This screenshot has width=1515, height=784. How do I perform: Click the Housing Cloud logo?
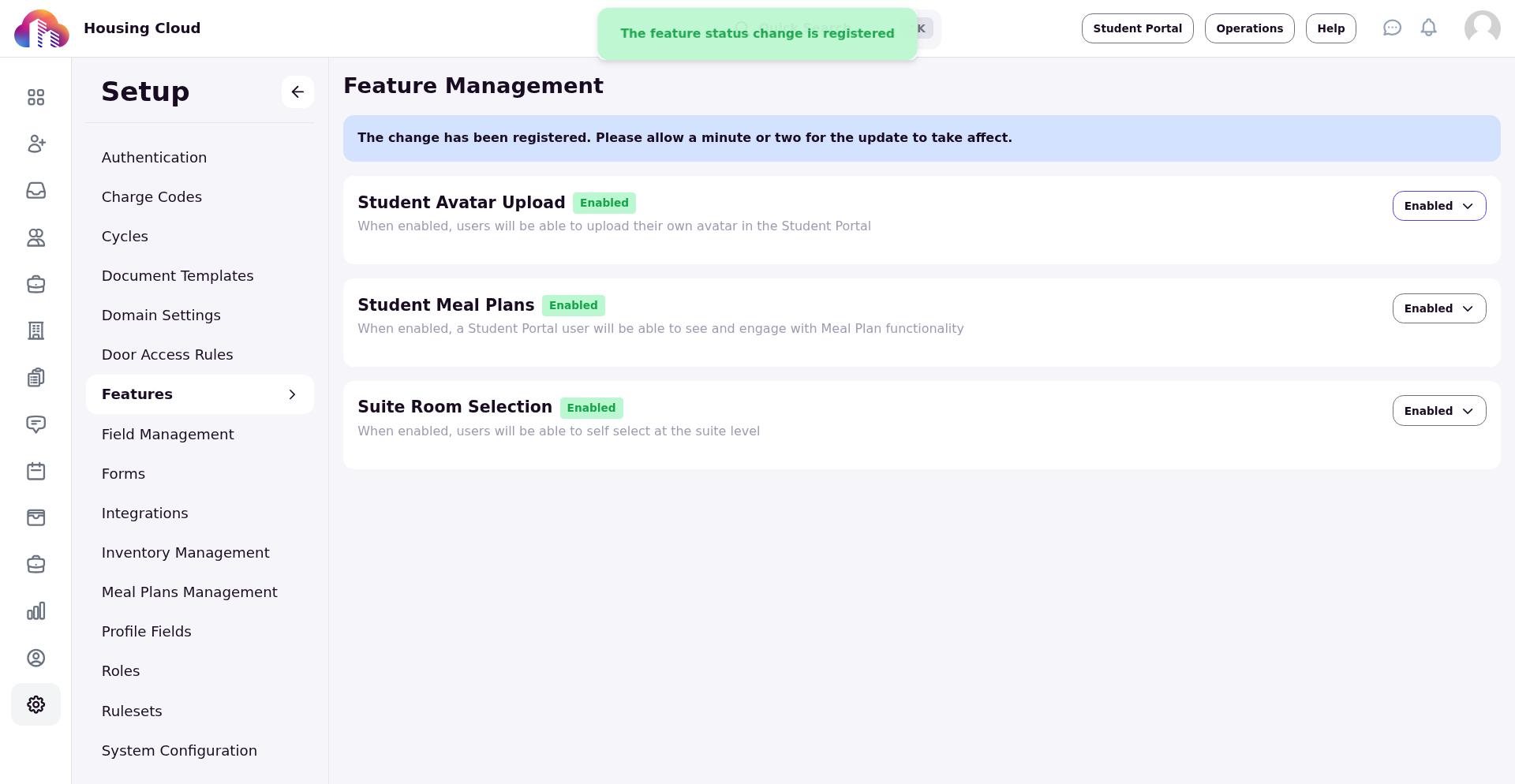pos(42,28)
